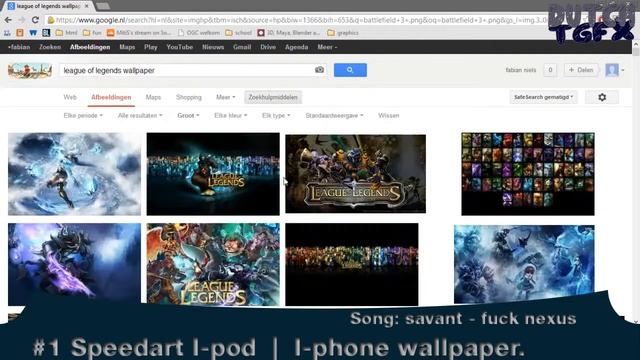Image resolution: width=640 pixels, height=360 pixels.
Task: Open the Elke periode dropdown
Action: point(83,116)
